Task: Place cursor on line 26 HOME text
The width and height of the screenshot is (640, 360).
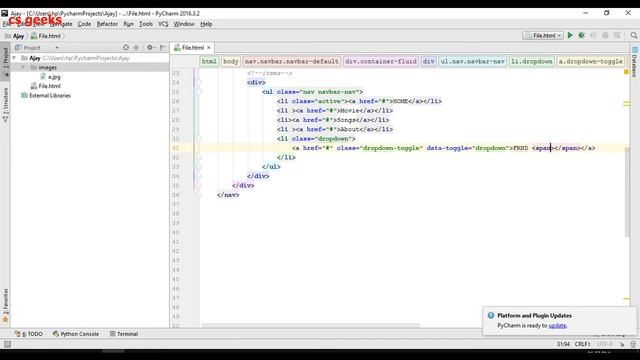Action: pos(400,101)
